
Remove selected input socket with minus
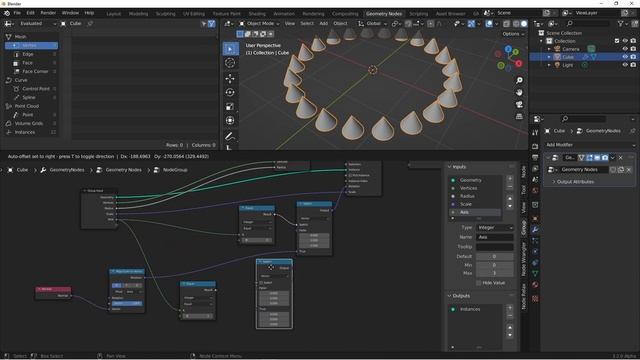point(510,187)
